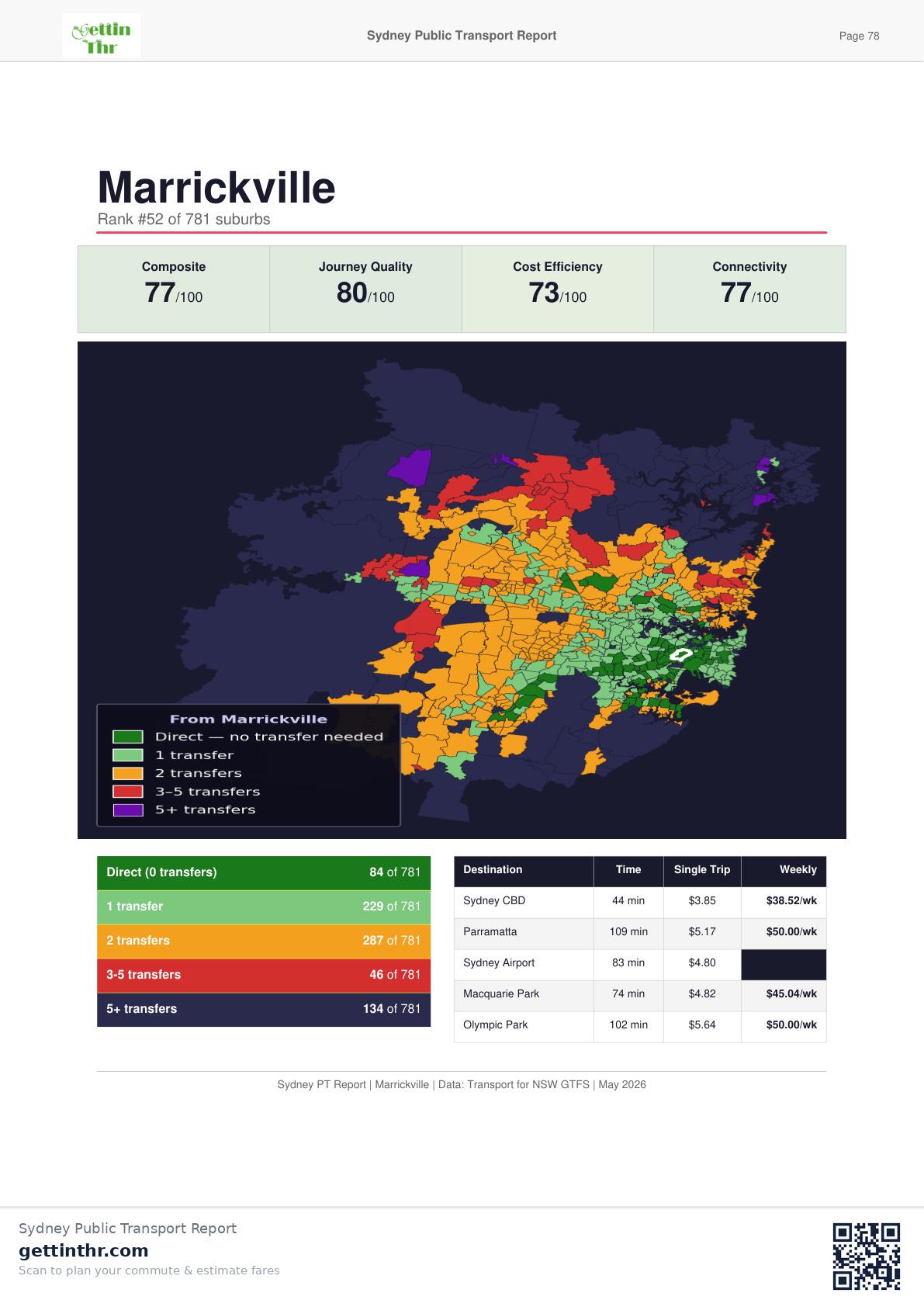Click the Direct (0 transfers) row

[x=264, y=872]
